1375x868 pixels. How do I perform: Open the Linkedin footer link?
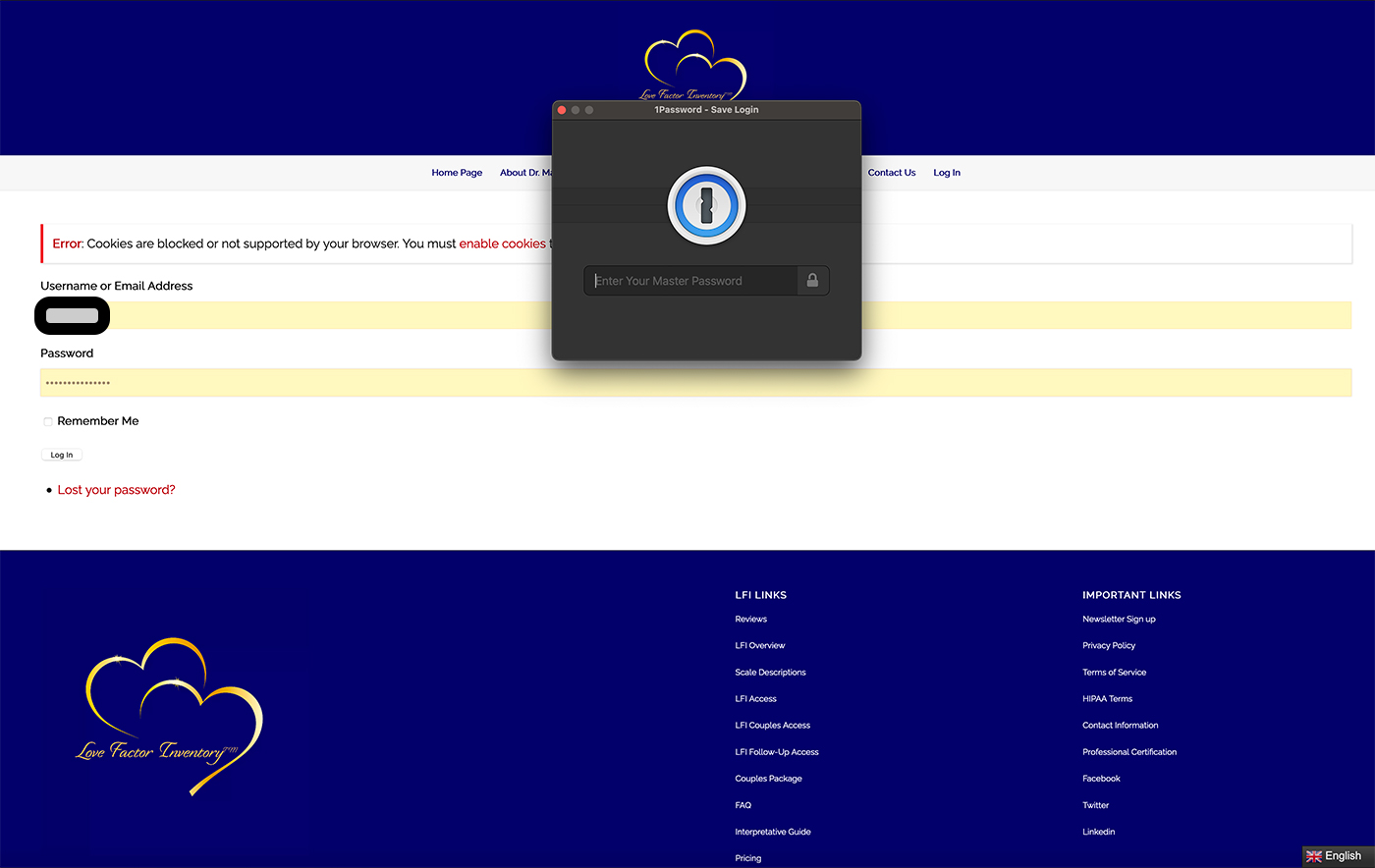1099,832
